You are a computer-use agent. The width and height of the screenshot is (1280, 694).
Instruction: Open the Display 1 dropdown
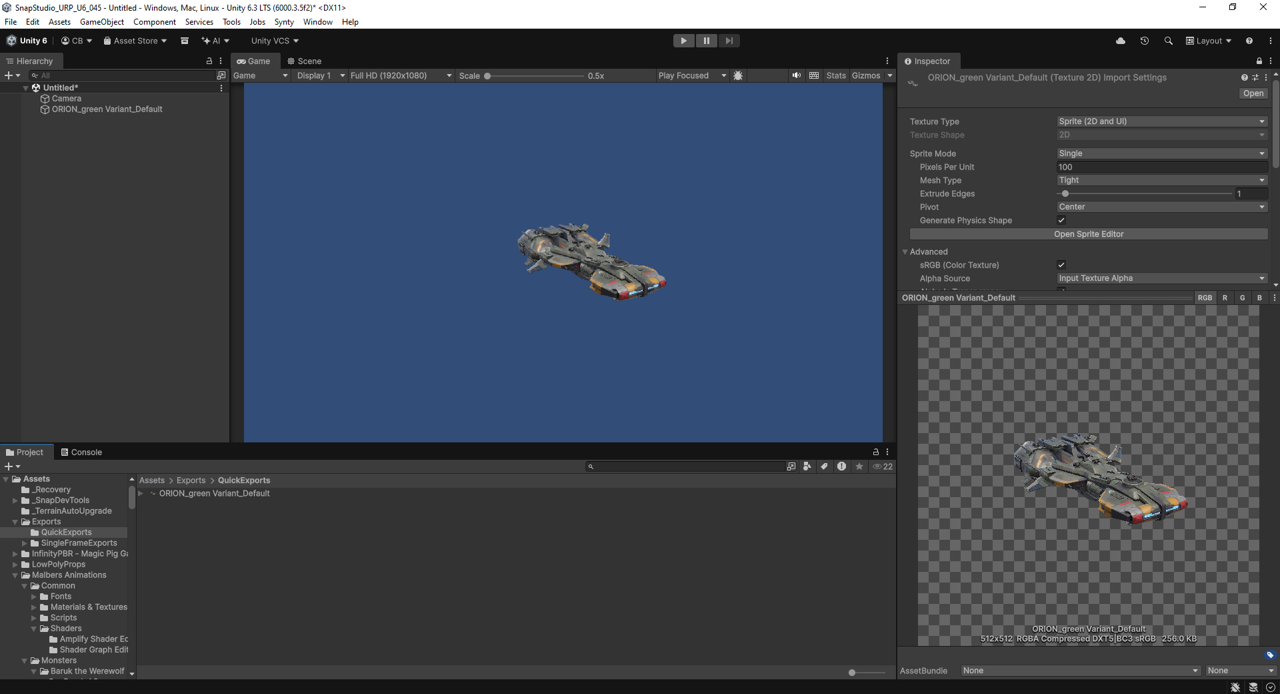(320, 75)
